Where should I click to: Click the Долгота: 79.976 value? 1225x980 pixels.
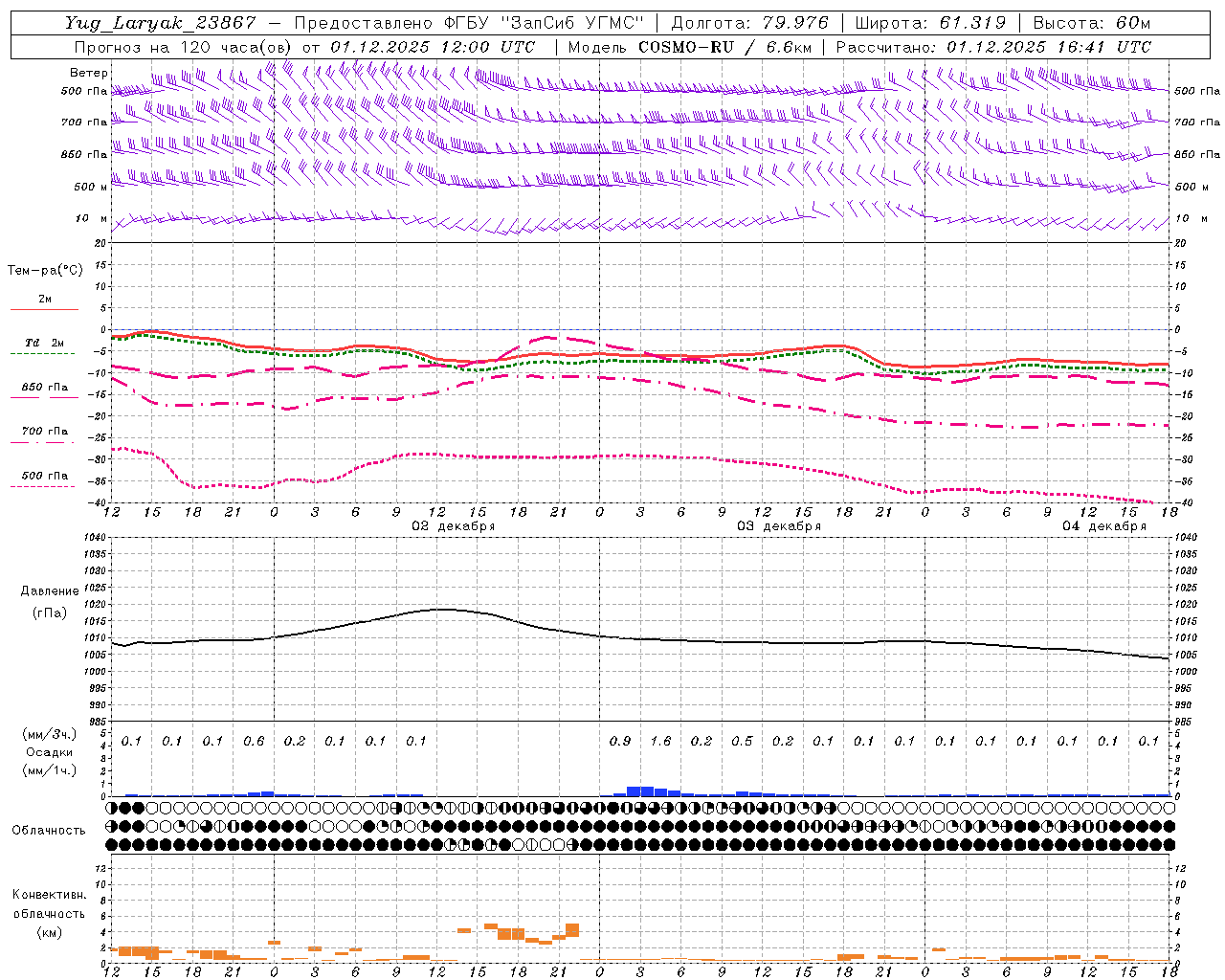(749, 23)
